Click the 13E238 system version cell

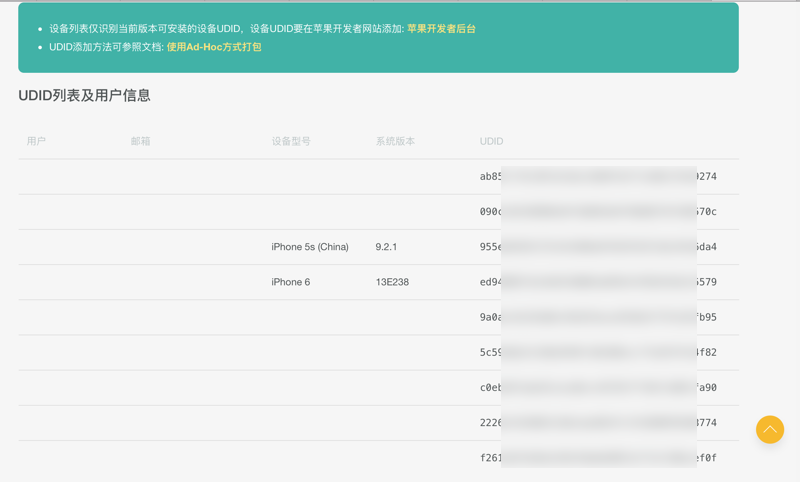pos(392,282)
